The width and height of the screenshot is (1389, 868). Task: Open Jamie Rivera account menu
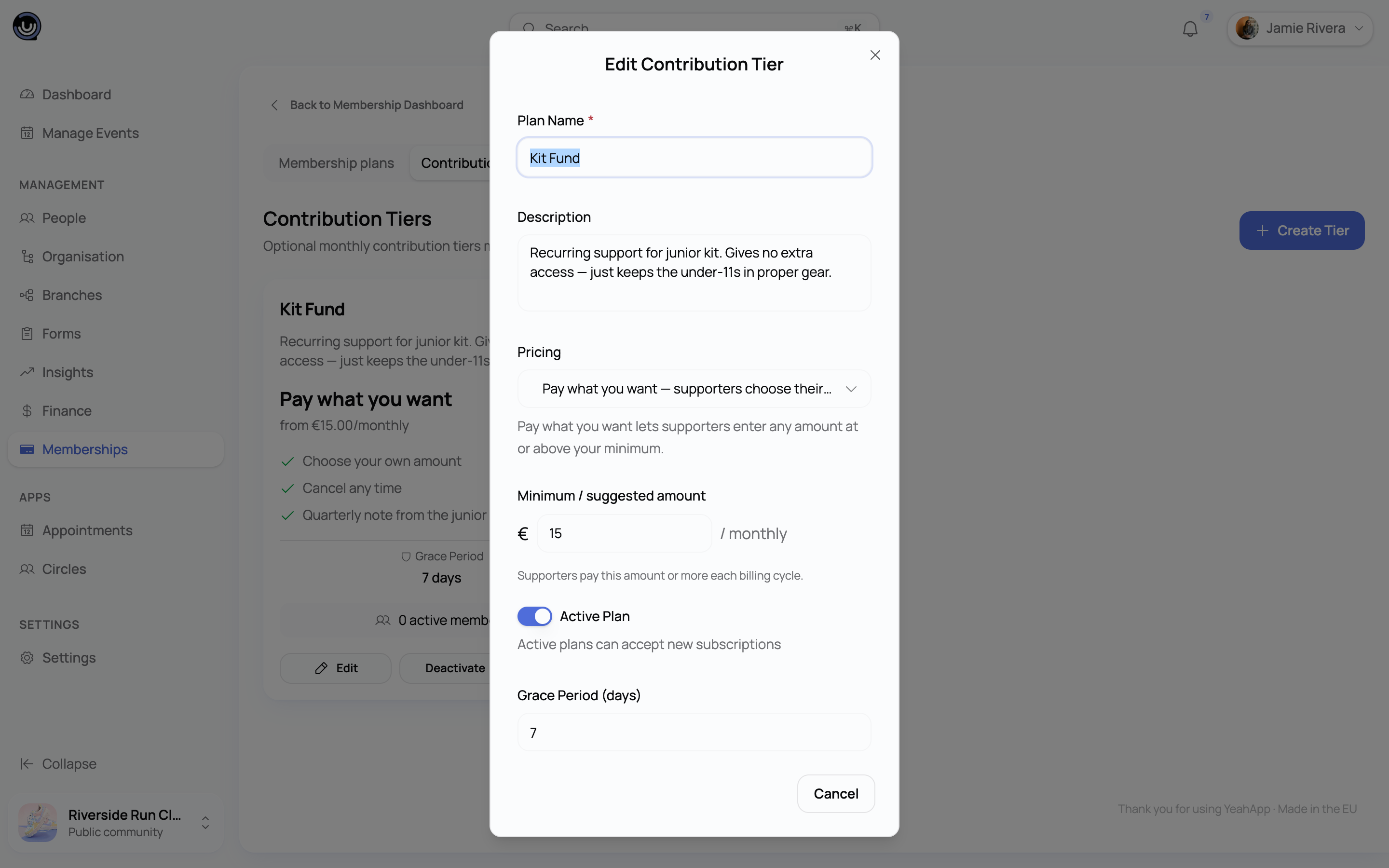point(1299,28)
